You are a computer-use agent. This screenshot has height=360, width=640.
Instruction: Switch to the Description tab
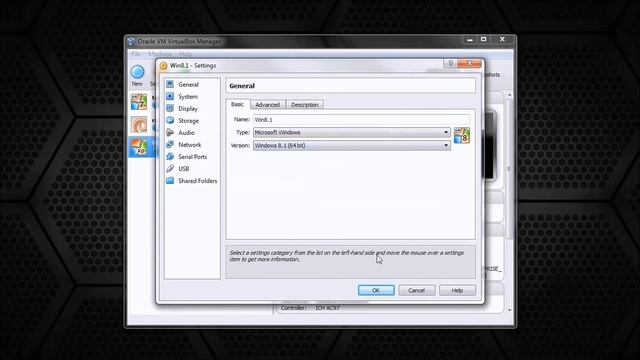click(x=305, y=105)
